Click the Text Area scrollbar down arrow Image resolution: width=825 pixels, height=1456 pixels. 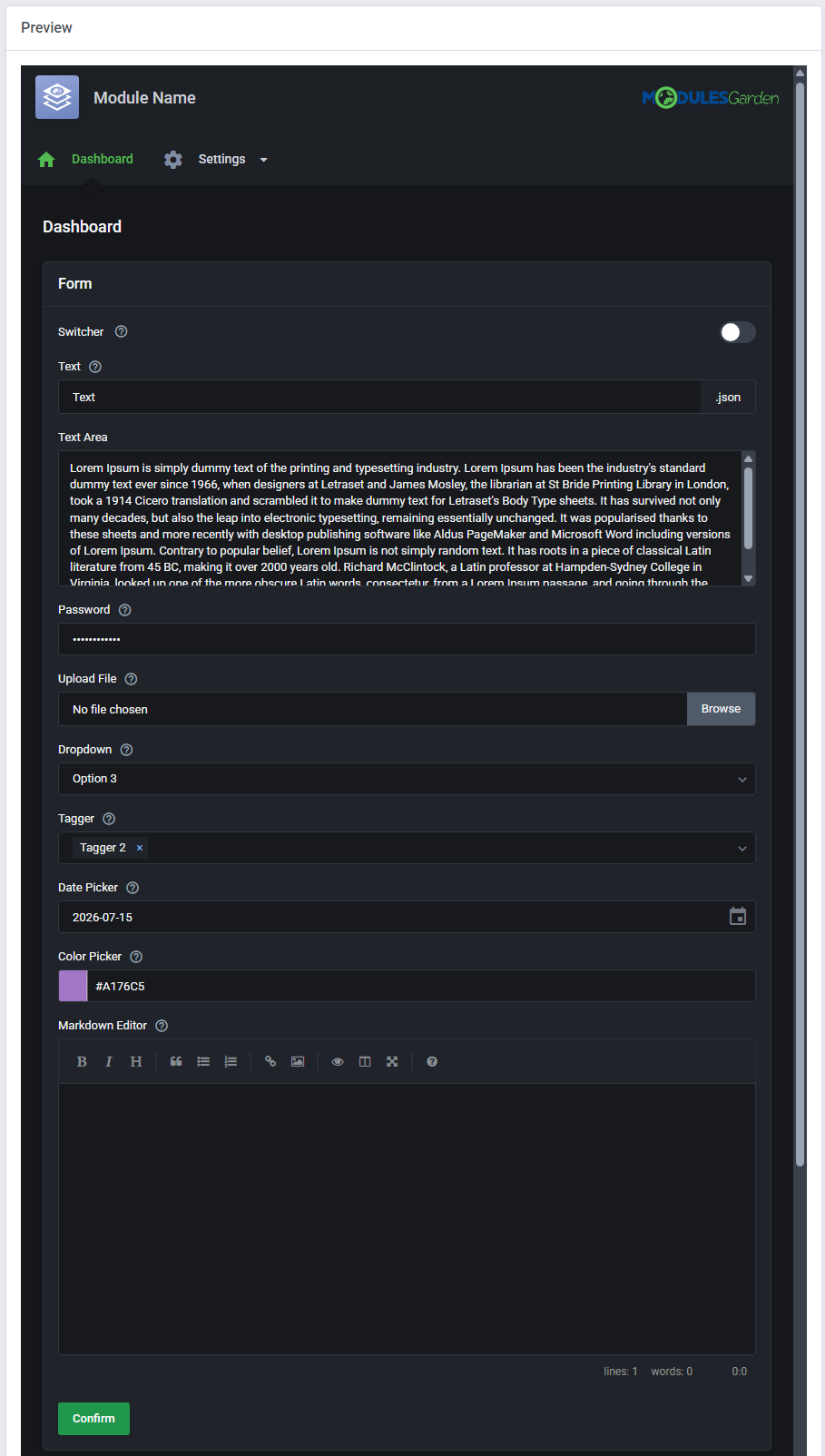[748, 578]
